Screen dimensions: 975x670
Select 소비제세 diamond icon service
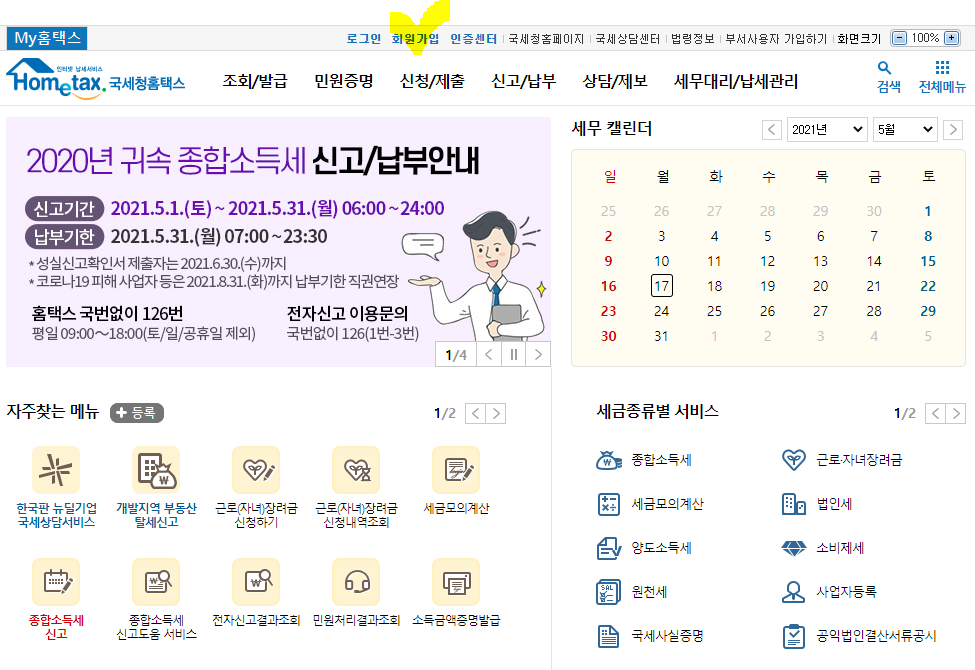(x=822, y=548)
